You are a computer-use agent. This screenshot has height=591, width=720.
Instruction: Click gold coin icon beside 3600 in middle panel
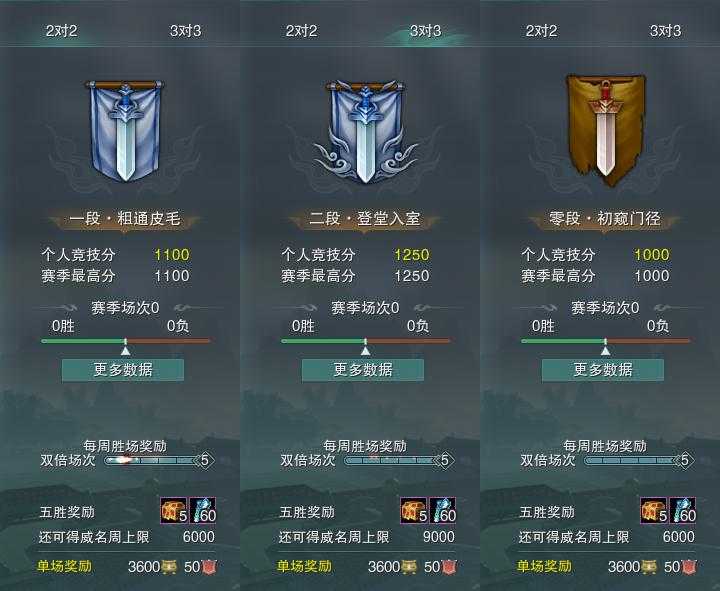point(409,567)
